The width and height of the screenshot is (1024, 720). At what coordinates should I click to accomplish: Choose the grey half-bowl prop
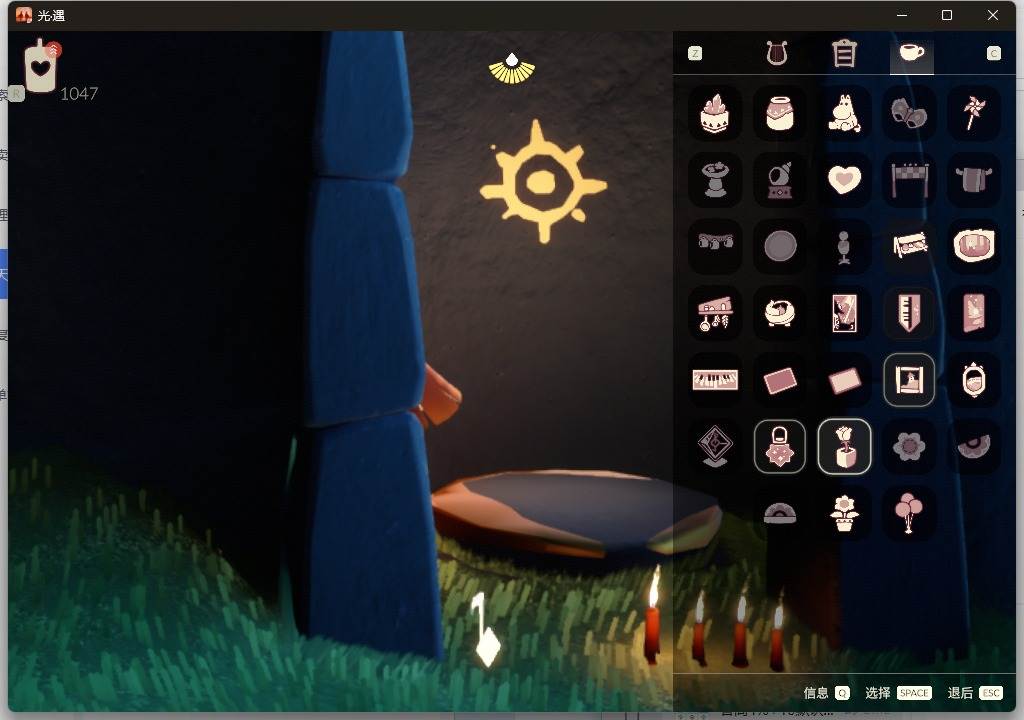click(x=974, y=446)
